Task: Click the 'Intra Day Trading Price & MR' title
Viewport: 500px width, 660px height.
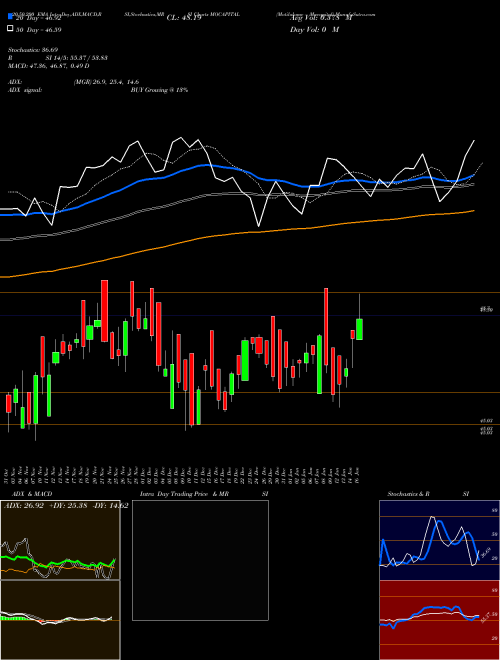Action: [x=184, y=494]
